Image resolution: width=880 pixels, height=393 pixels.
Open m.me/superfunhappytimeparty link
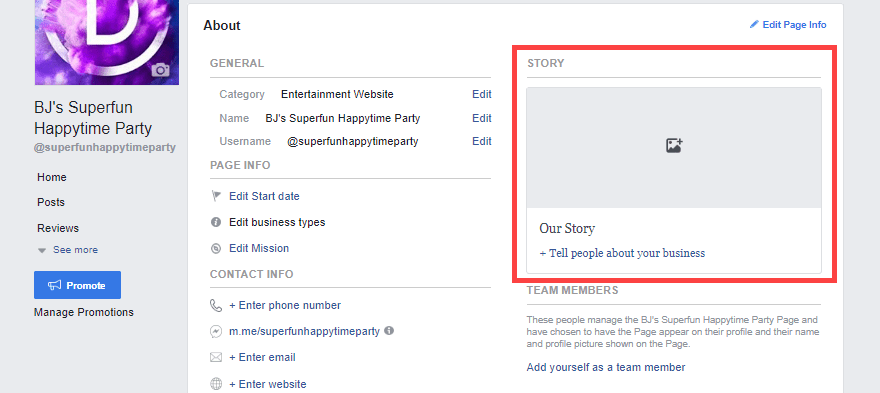point(305,331)
